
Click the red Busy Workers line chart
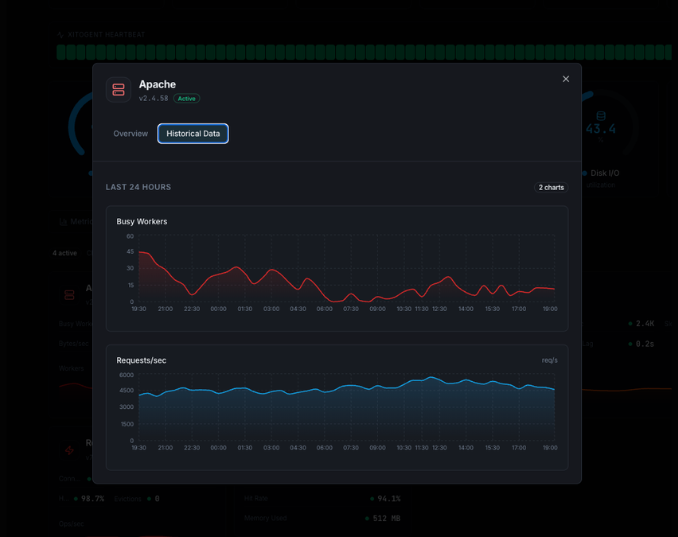tap(346, 276)
